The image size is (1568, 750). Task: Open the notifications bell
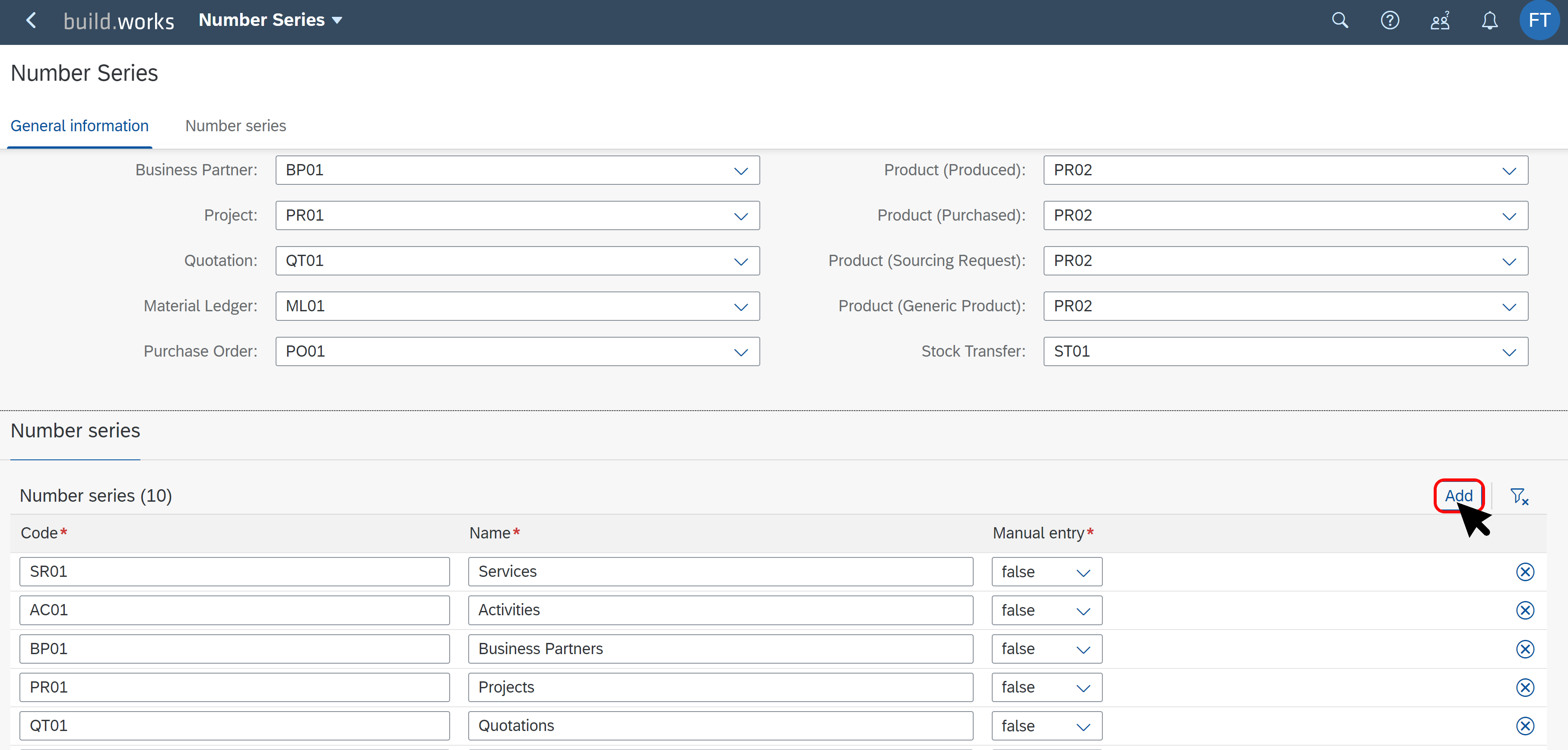click(x=1489, y=21)
